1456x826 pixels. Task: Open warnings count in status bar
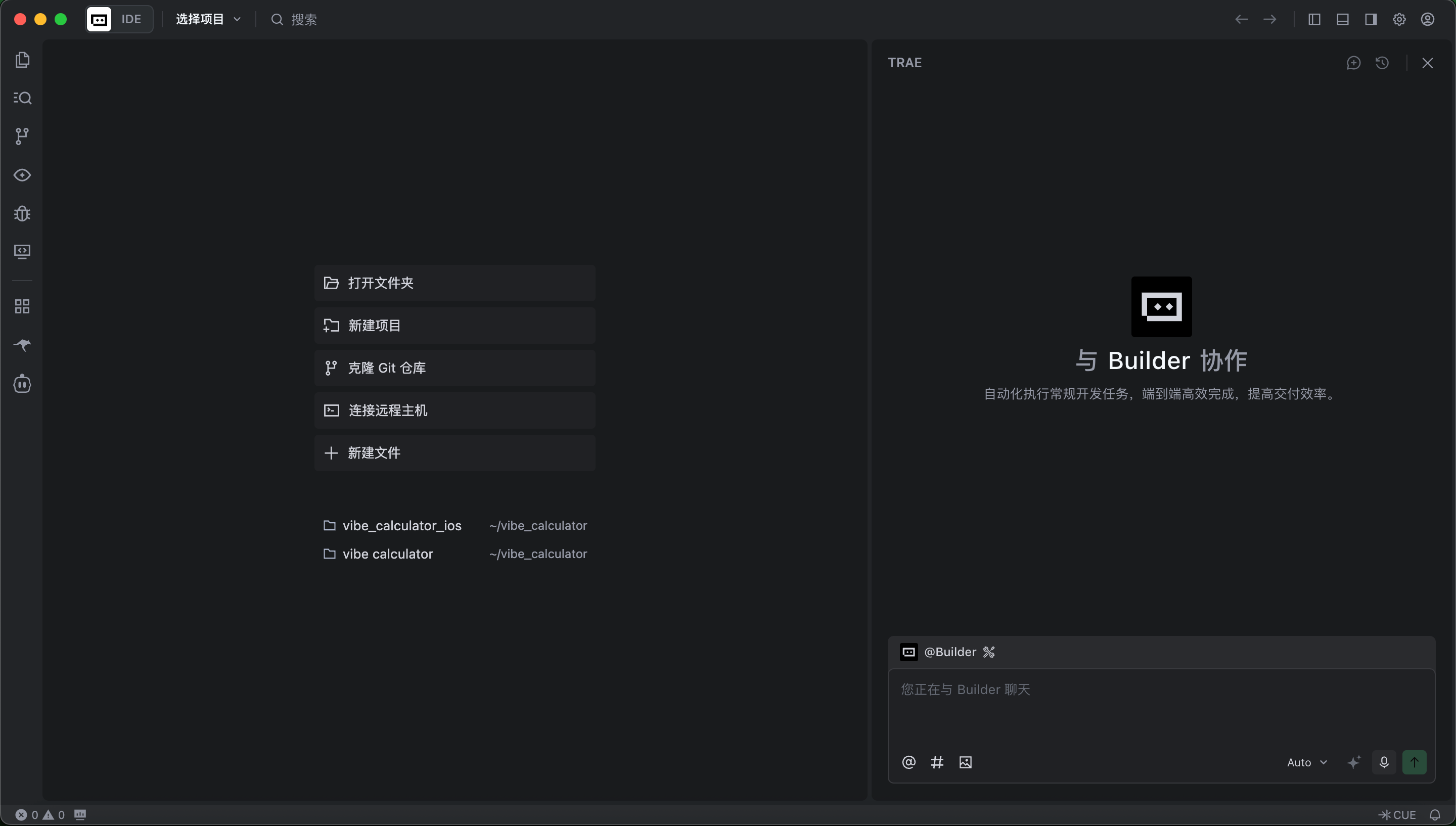click(x=54, y=815)
